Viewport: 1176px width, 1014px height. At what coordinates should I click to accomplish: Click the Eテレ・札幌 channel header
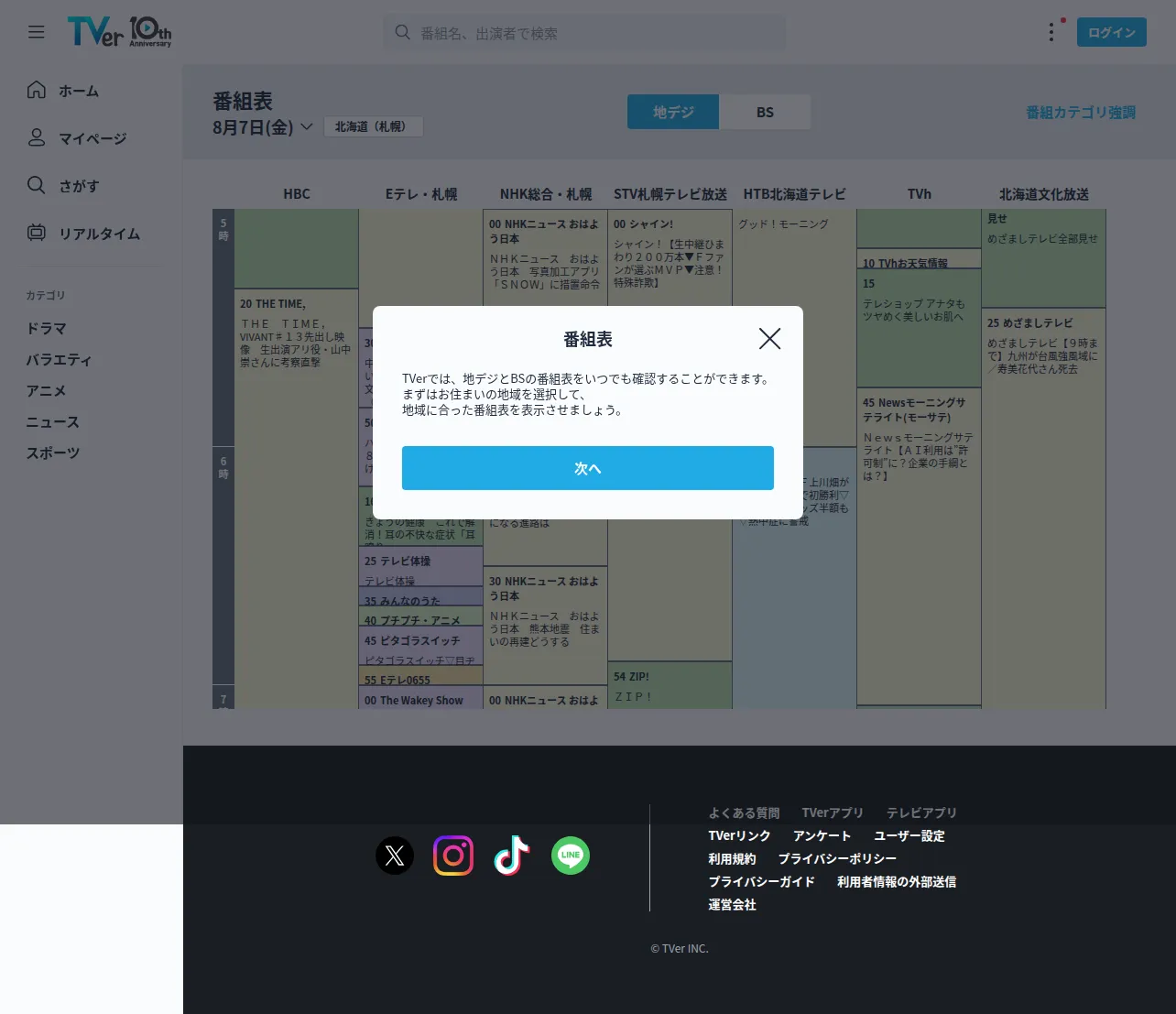(421, 194)
